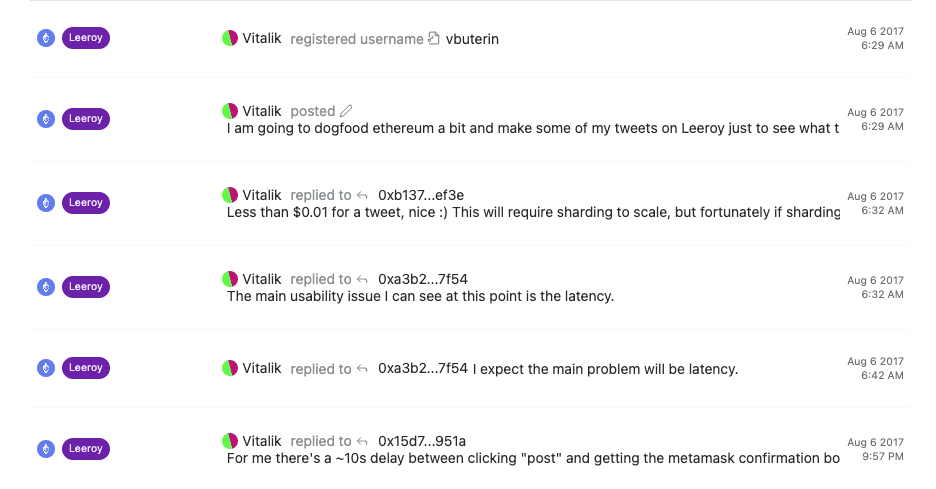Open the vbuterin username link
Screen dimensions: 936x489
(472, 39)
